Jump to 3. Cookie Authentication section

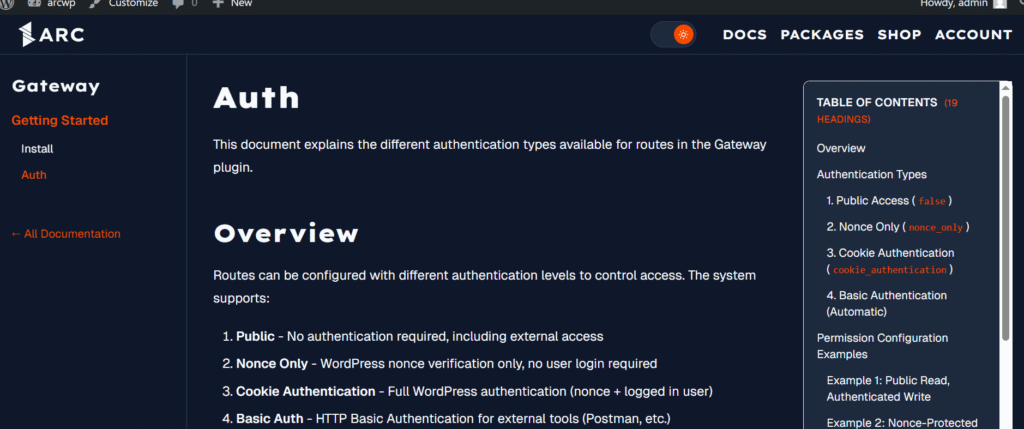(x=891, y=261)
